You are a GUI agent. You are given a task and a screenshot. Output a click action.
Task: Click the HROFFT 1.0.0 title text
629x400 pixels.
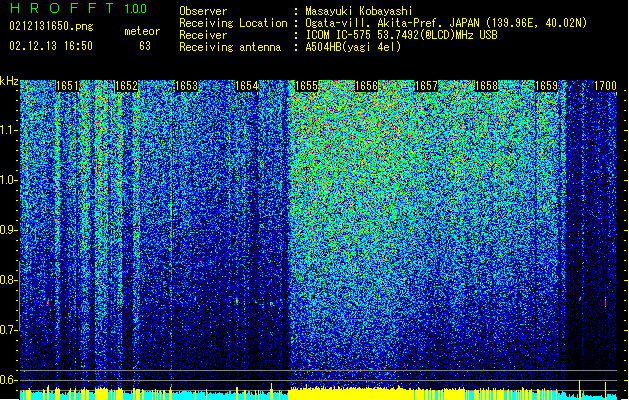pos(79,8)
